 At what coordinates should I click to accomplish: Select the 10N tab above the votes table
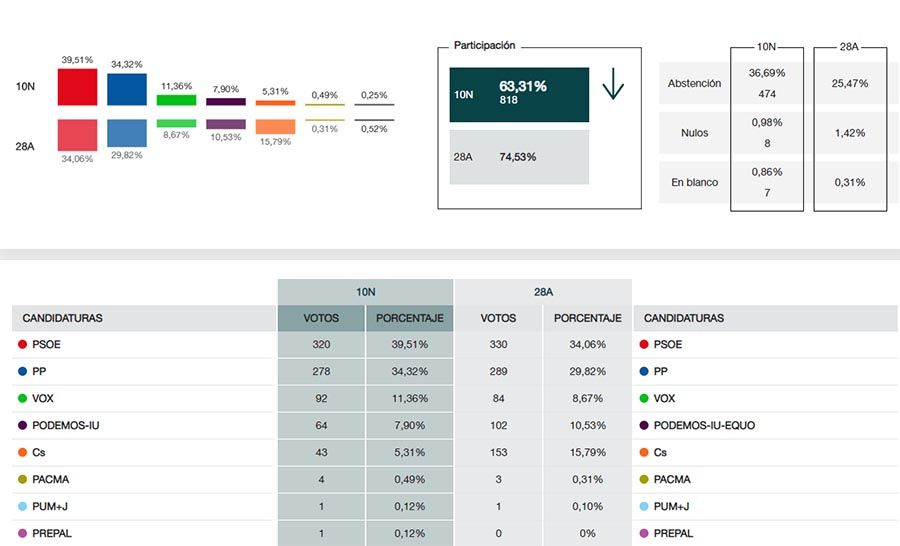[366, 292]
